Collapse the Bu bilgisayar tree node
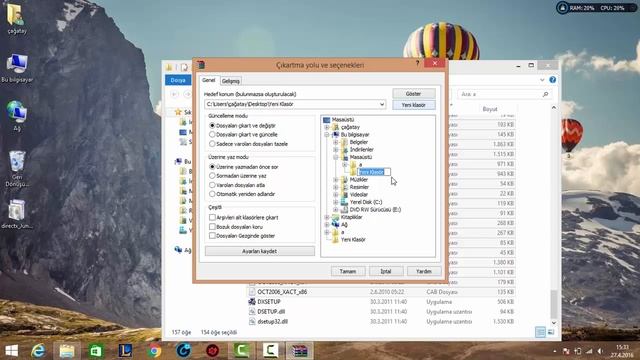The height and width of the screenshot is (360, 640). [327, 135]
